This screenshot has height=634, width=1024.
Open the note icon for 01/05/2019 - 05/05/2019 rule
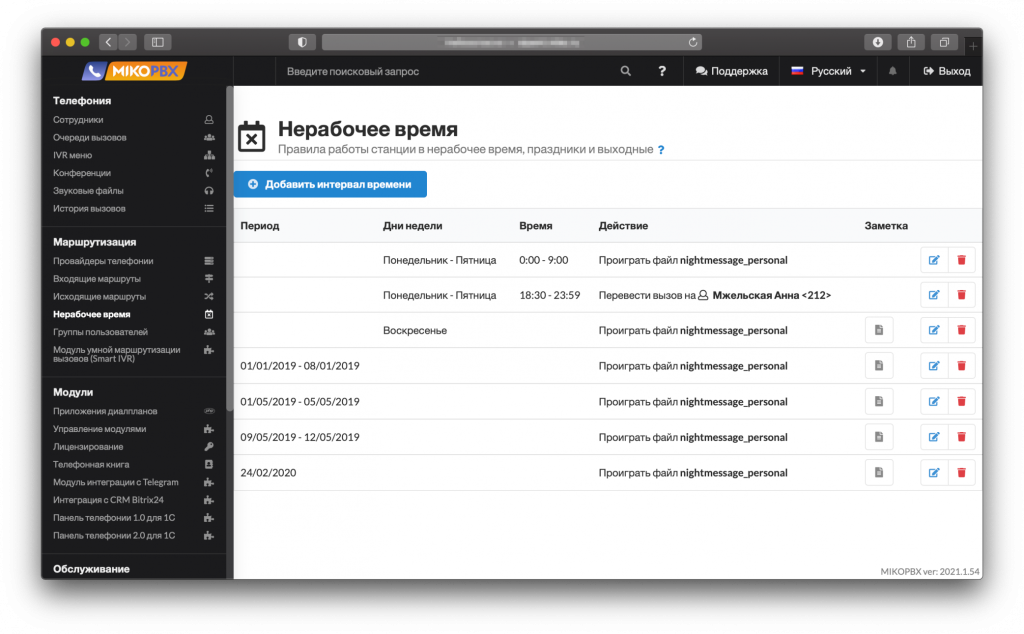878,401
